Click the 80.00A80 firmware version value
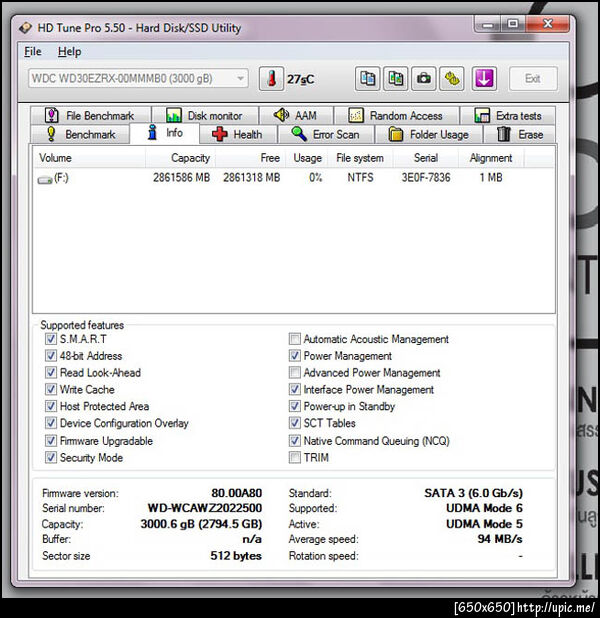The image size is (600, 618). (x=237, y=493)
